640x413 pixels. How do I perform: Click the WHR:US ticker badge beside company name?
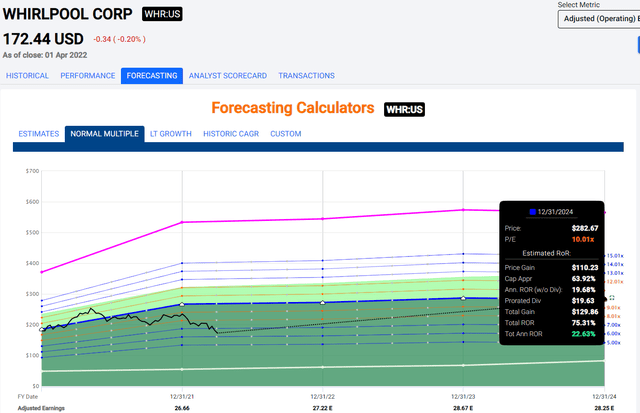click(162, 14)
